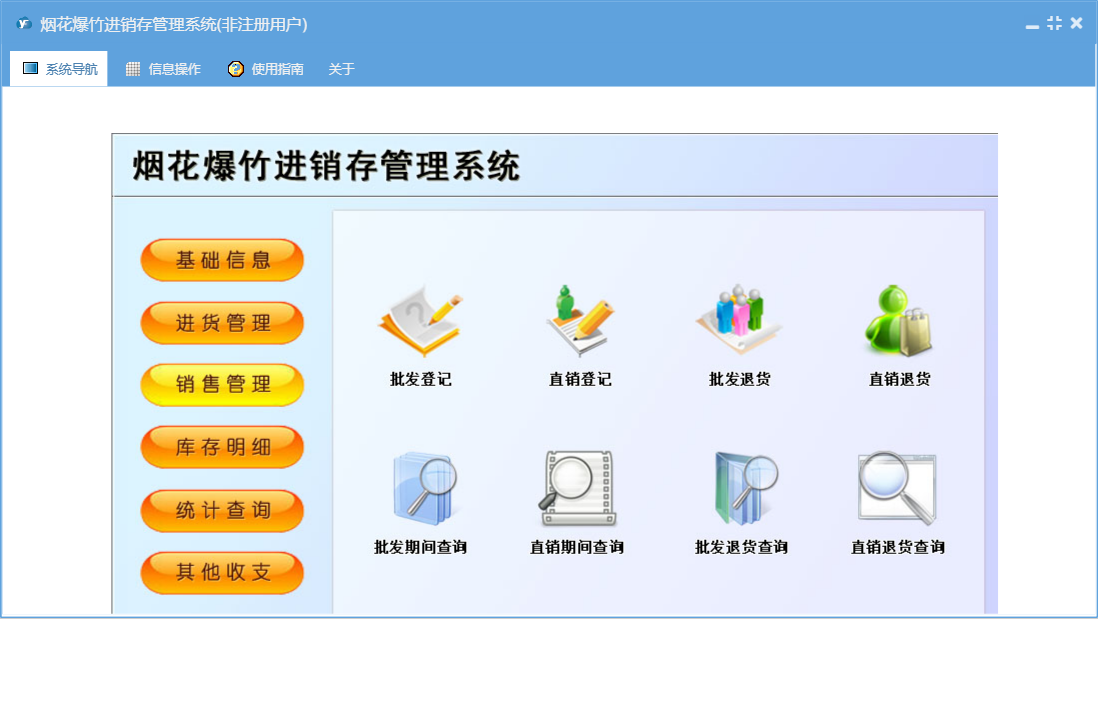This screenshot has height=728, width=1098.
Task: Restore down the window size
Action: 1054,23
